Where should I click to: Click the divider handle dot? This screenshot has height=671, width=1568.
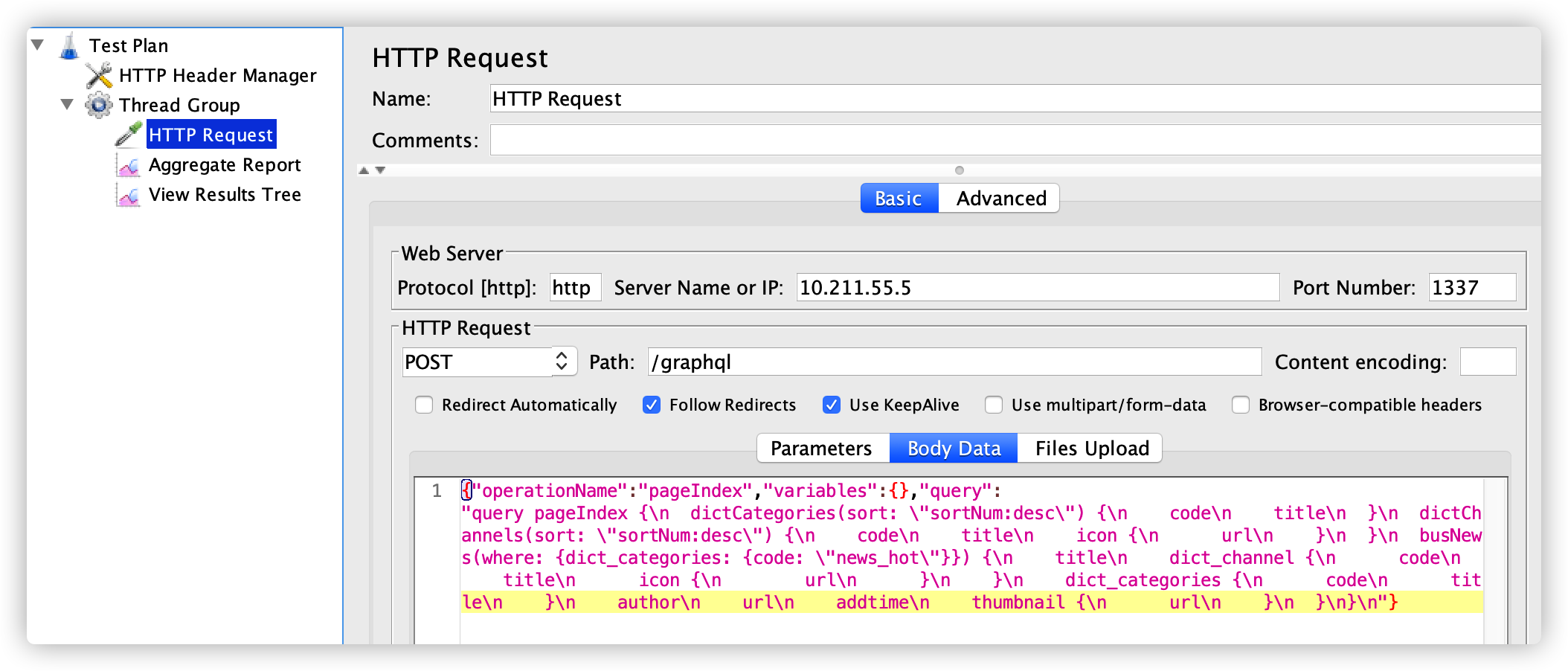(960, 170)
